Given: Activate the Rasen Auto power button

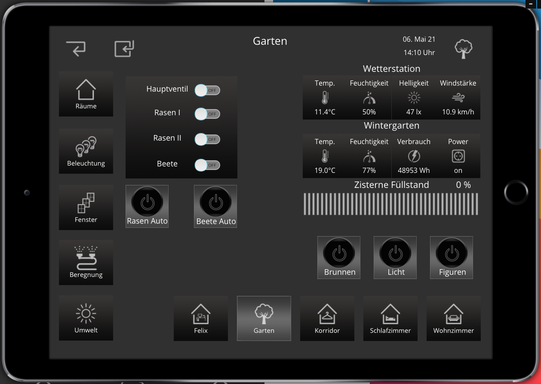Looking at the screenshot, I should tap(147, 206).
